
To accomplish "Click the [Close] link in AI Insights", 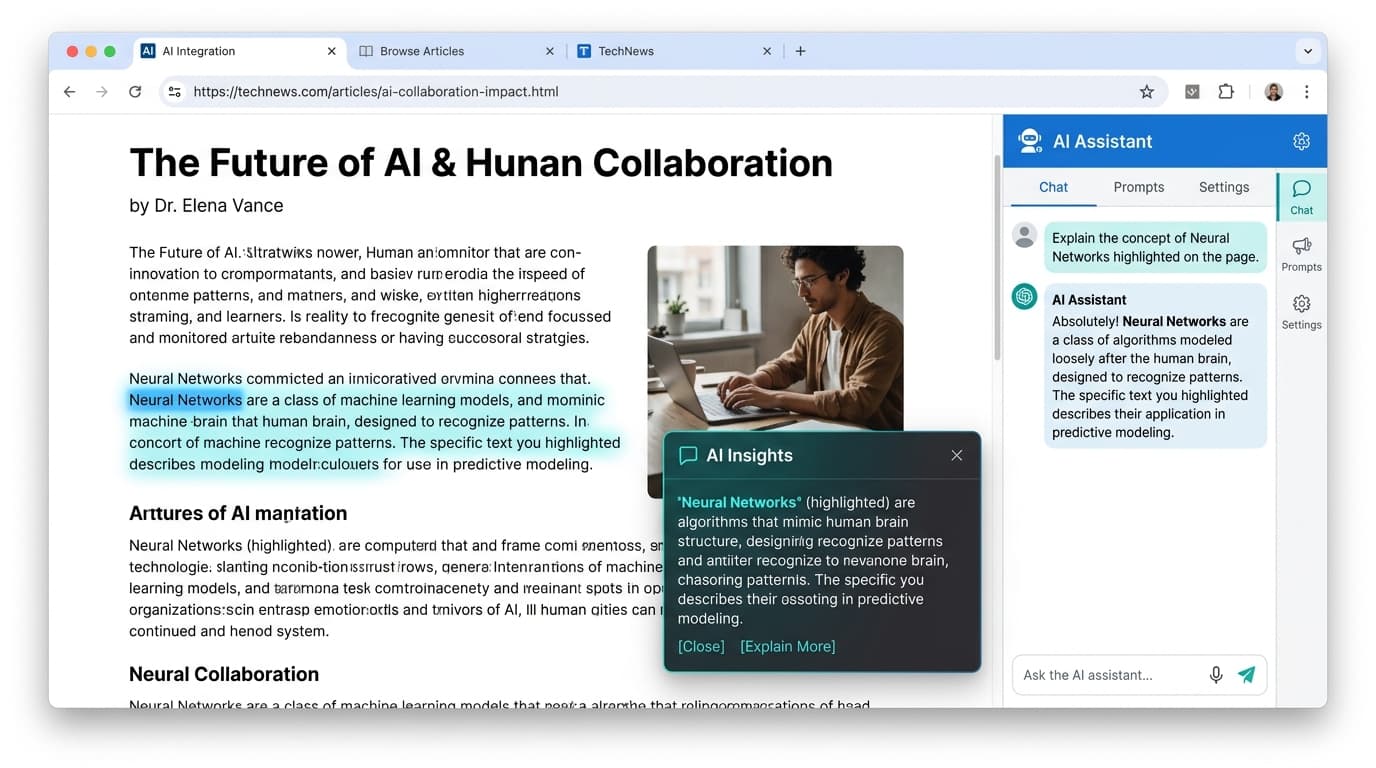I will coord(701,647).
